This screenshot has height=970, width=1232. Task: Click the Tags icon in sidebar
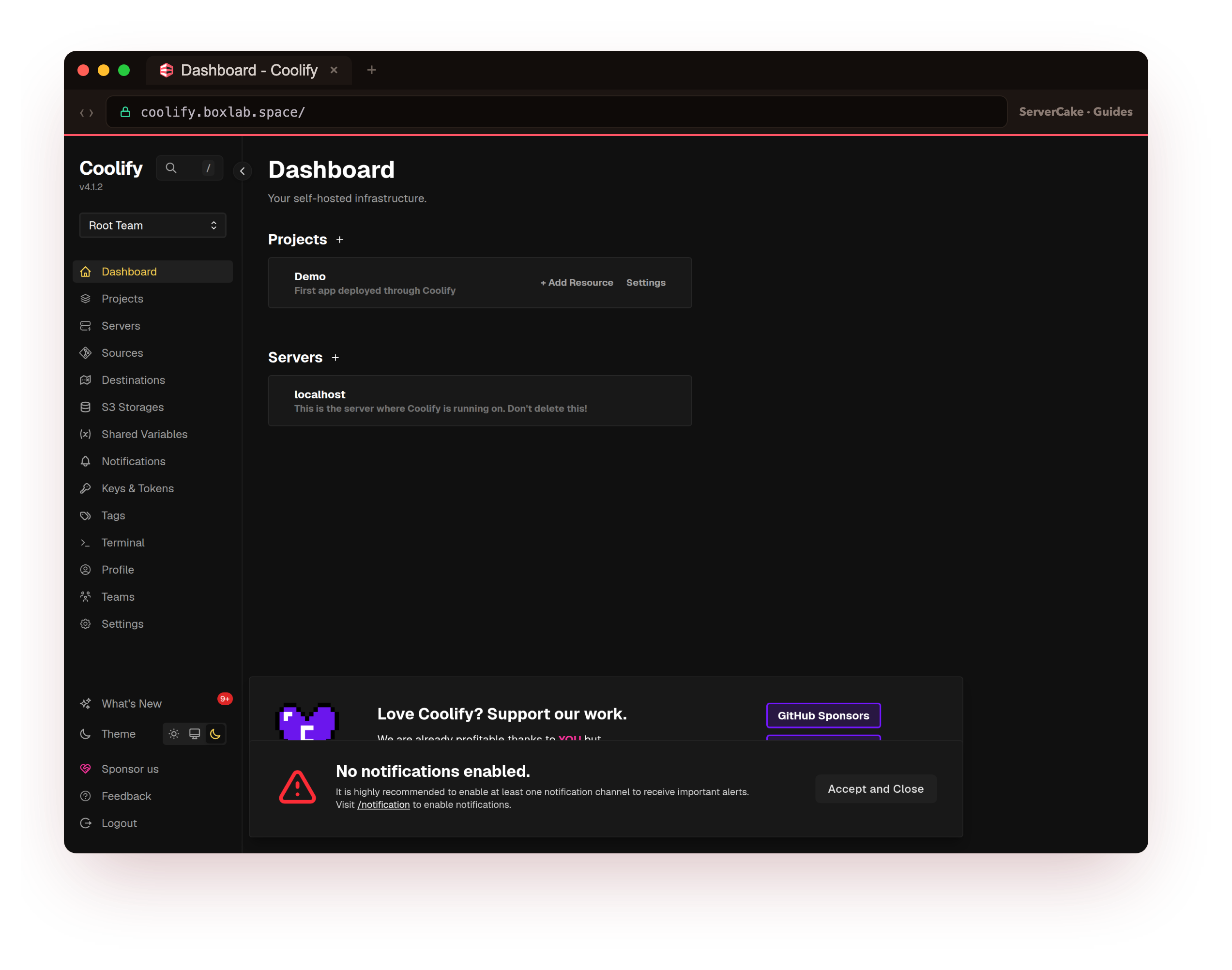[85, 515]
